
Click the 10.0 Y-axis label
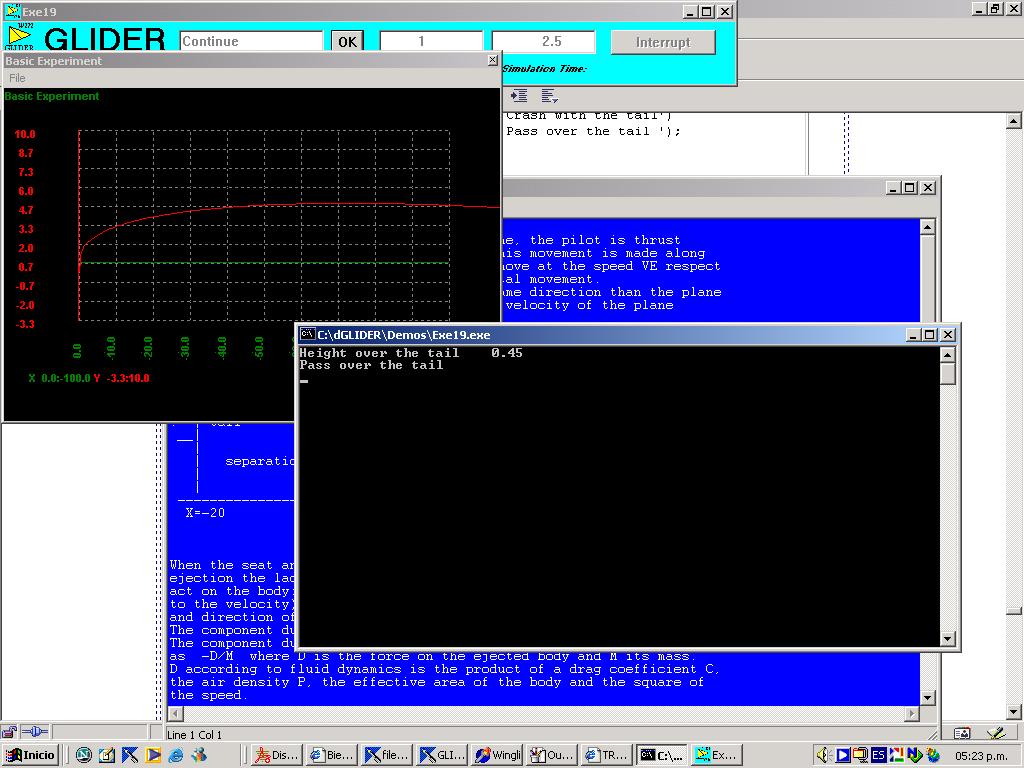point(25,134)
